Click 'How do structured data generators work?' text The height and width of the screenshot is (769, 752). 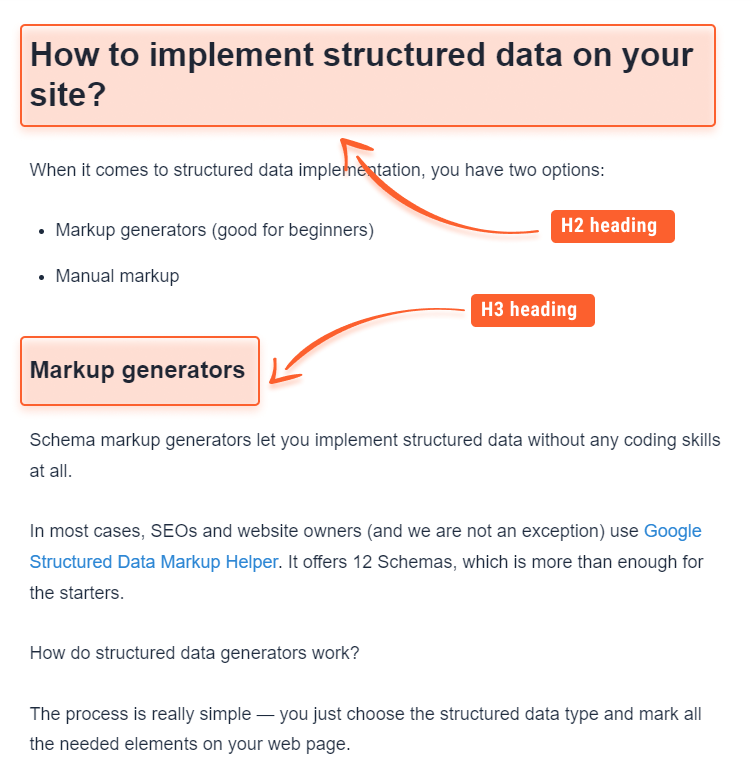(194, 653)
